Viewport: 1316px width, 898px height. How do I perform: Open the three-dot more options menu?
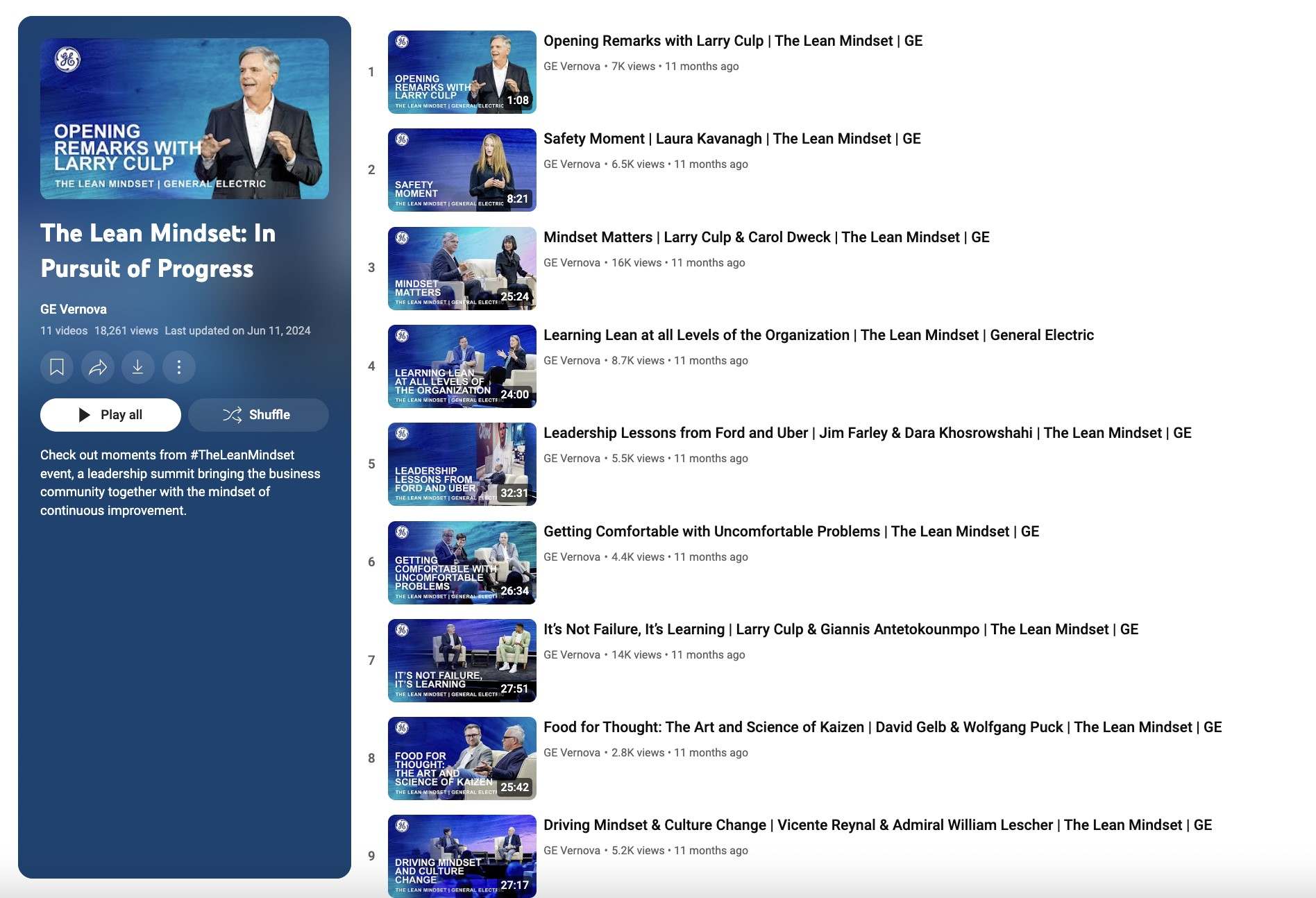tap(179, 367)
